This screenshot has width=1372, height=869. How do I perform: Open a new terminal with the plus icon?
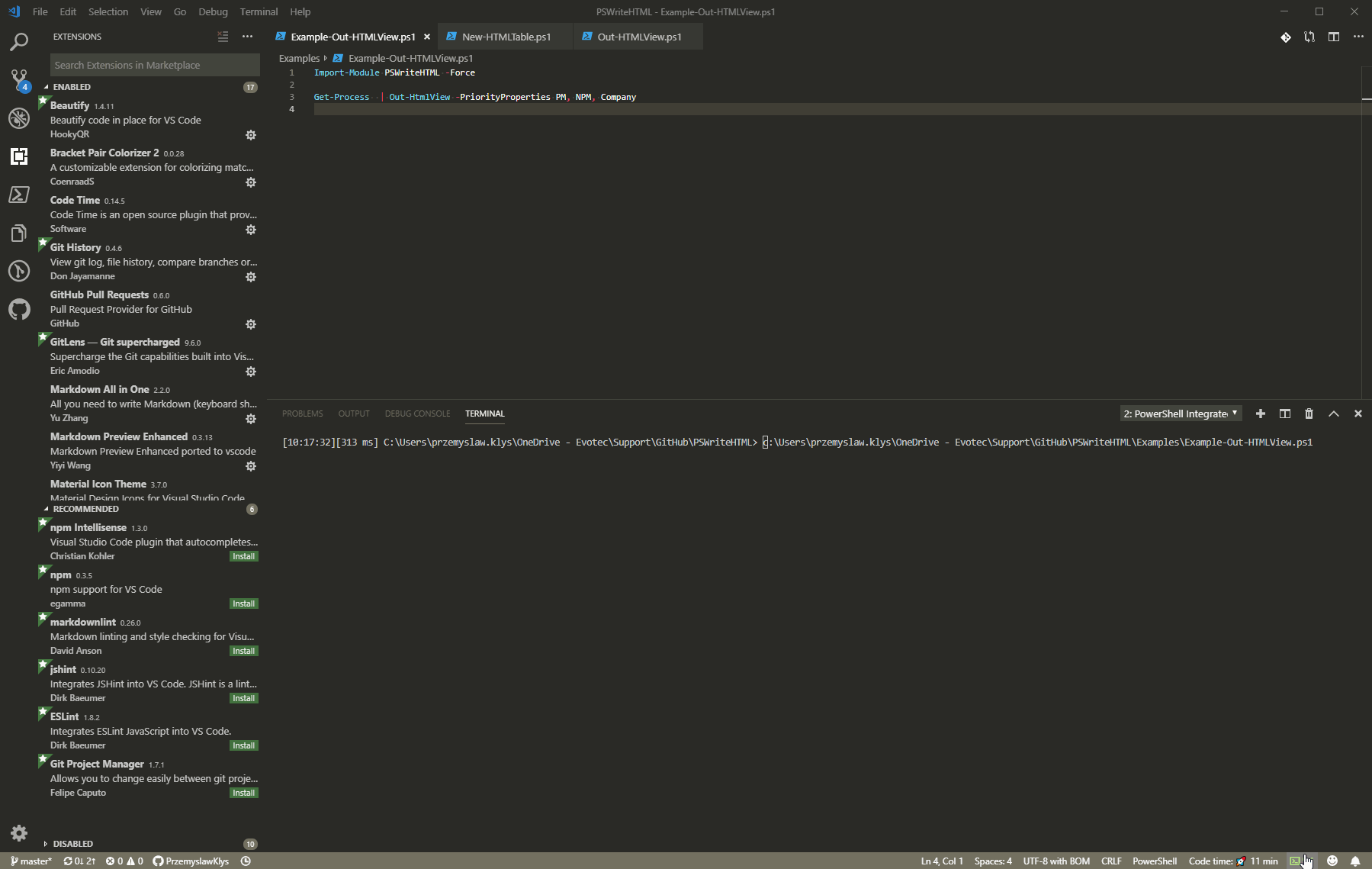coord(1261,414)
